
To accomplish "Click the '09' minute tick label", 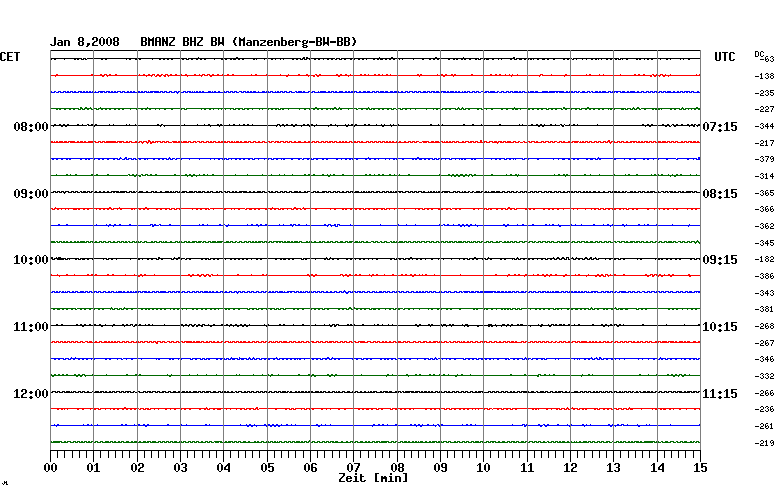I will pos(440,467).
